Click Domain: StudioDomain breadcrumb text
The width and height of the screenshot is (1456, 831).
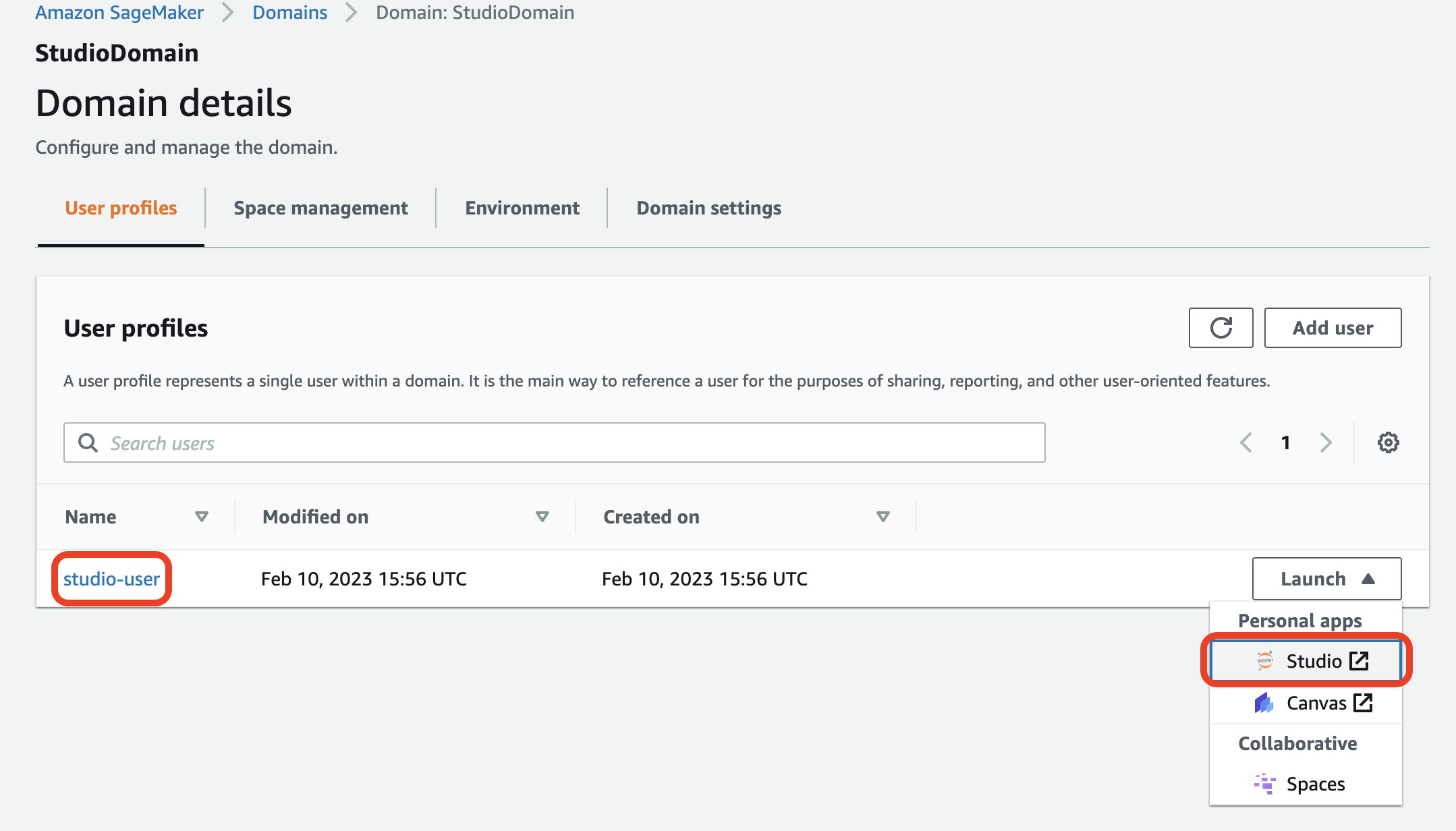tap(475, 12)
